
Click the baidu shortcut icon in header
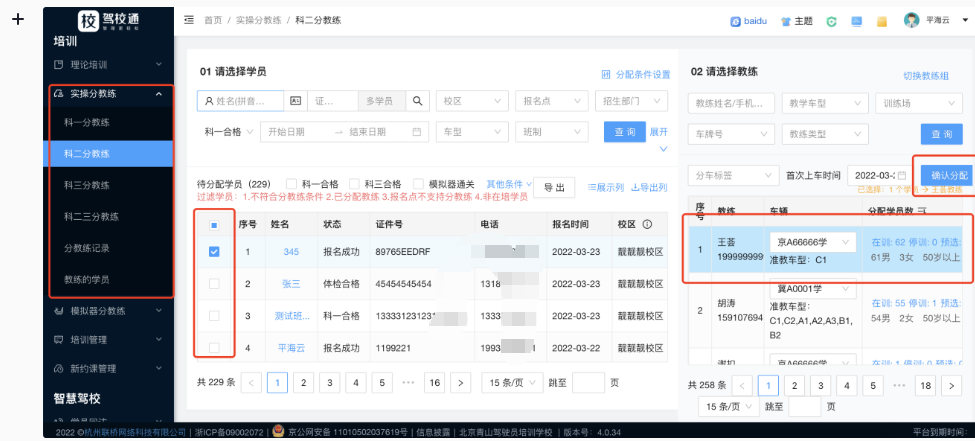click(735, 21)
